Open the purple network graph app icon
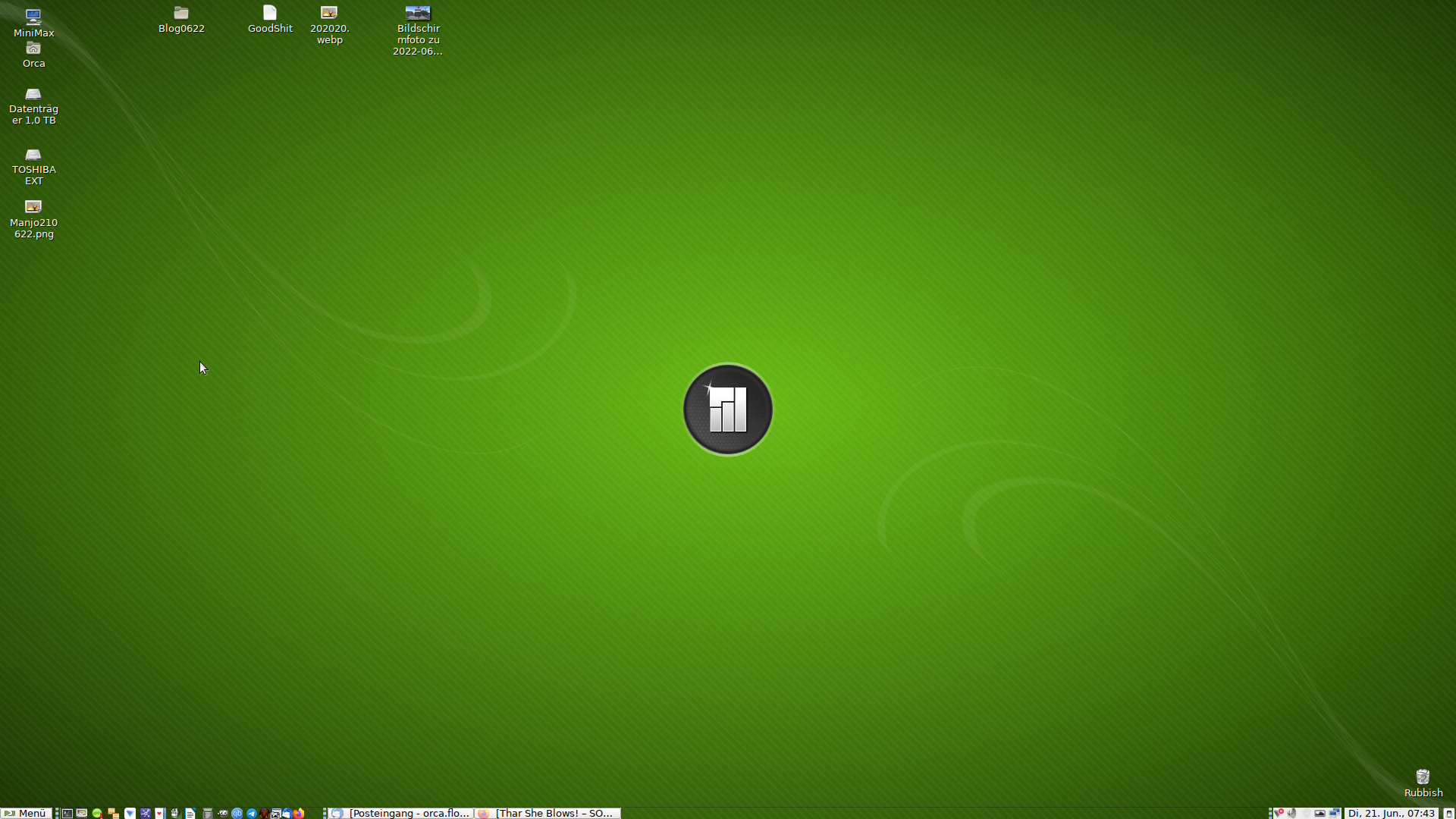 [x=146, y=813]
